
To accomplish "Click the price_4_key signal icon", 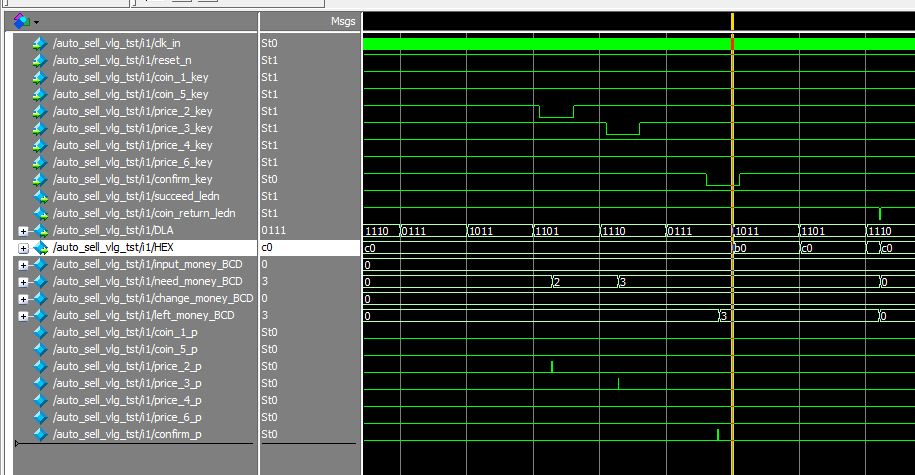I will point(40,145).
